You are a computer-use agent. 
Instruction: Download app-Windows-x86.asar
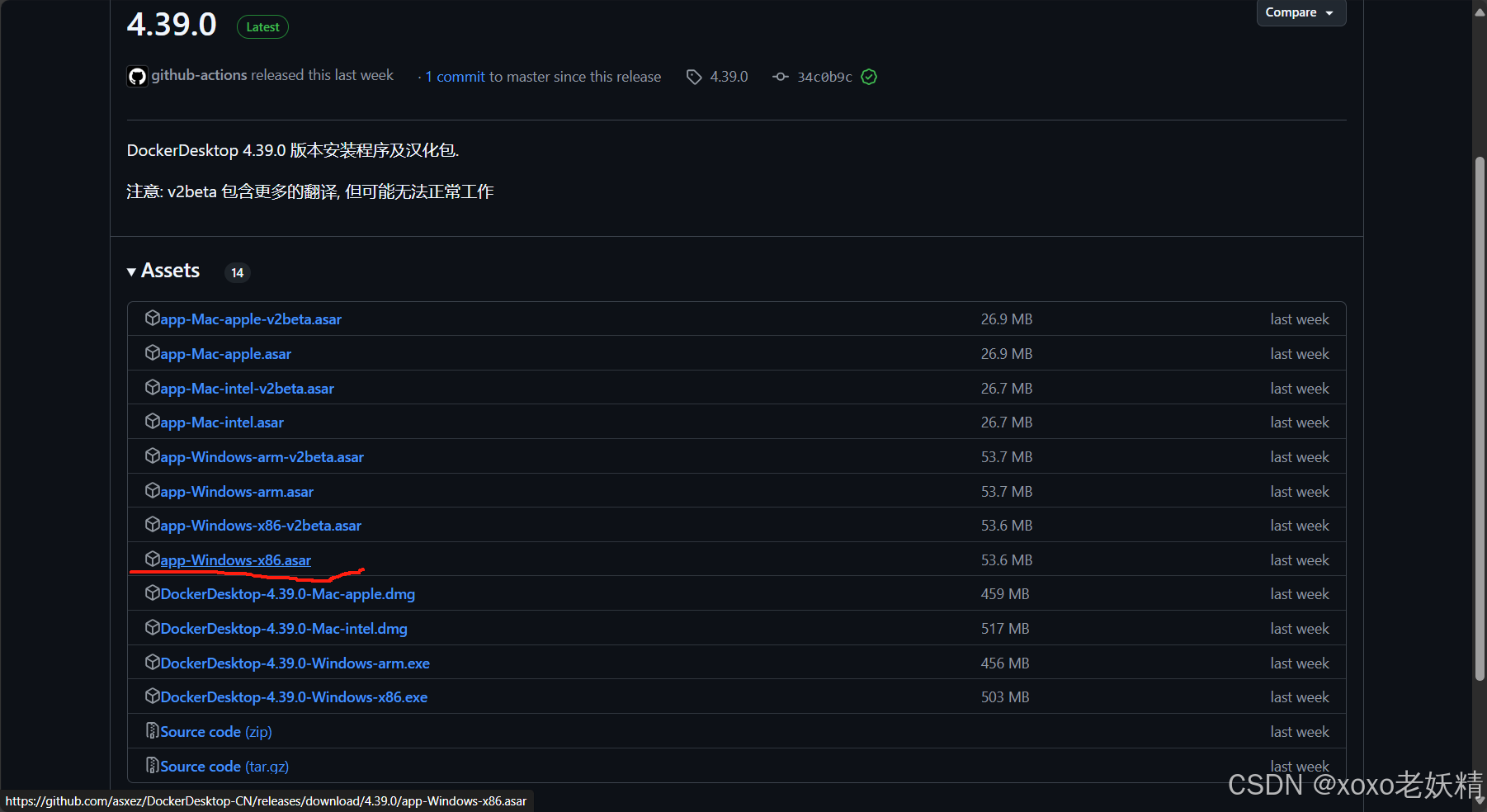(x=236, y=560)
